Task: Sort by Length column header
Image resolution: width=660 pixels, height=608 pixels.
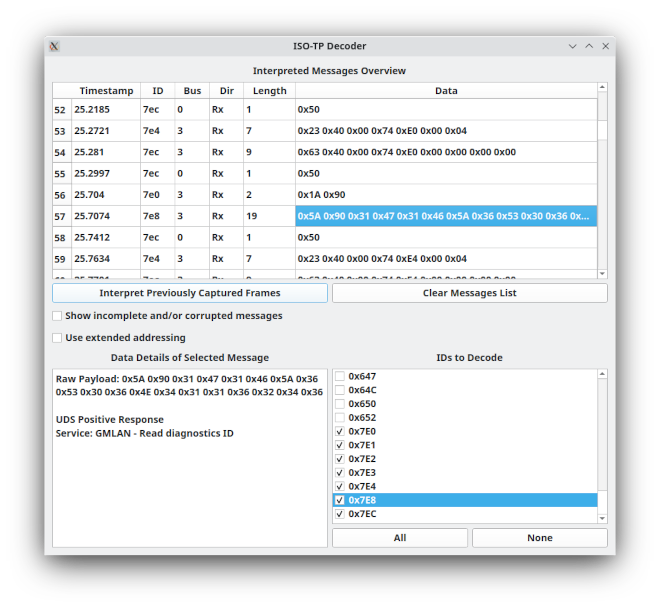Action: pyautogui.click(x=269, y=91)
